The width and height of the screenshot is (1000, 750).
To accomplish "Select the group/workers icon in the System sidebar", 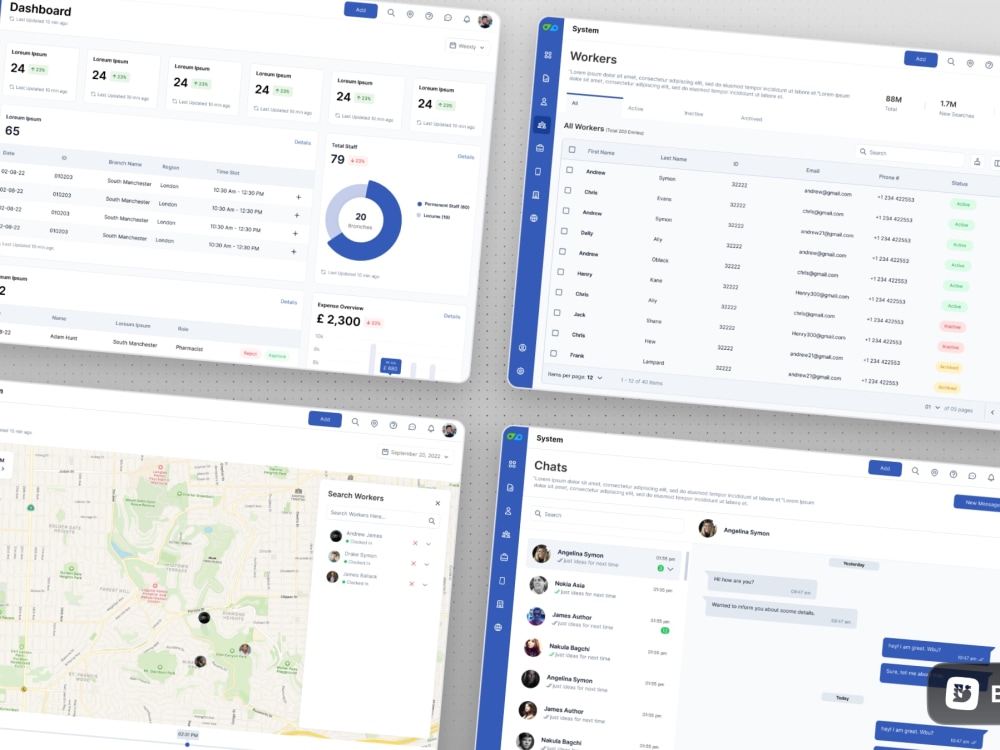I will click(x=543, y=125).
